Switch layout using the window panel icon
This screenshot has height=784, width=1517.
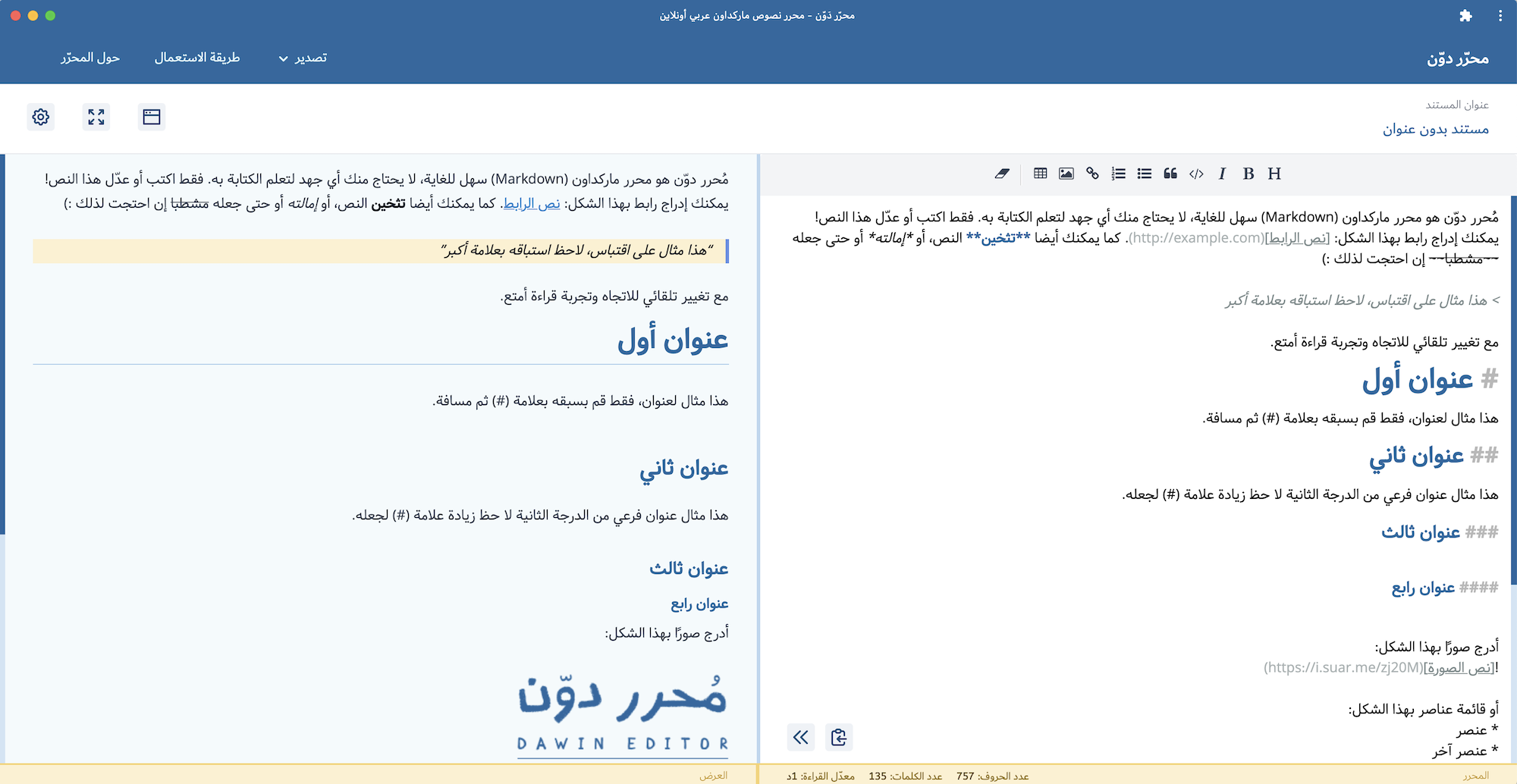point(152,117)
